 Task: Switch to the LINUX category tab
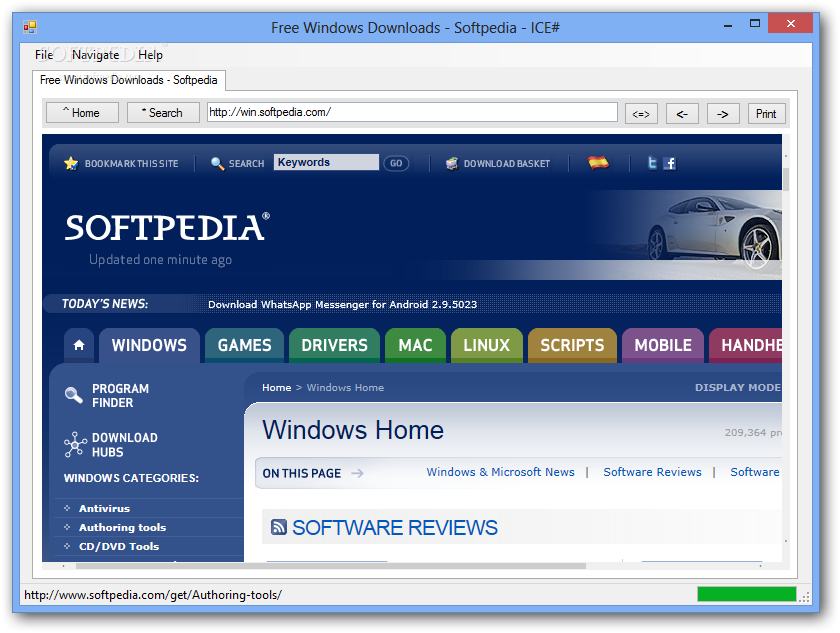coord(486,345)
